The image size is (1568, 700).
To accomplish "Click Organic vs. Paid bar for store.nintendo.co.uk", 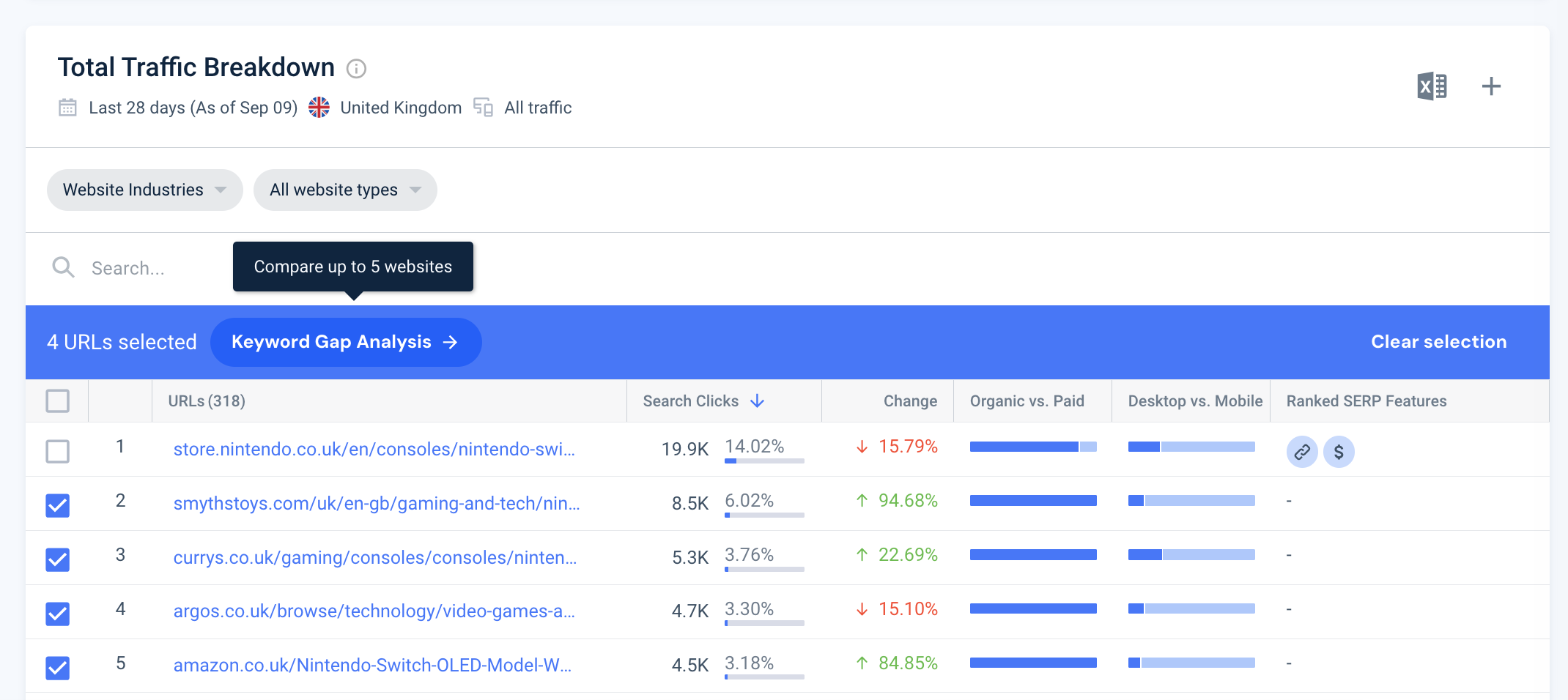I will pos(1033,447).
